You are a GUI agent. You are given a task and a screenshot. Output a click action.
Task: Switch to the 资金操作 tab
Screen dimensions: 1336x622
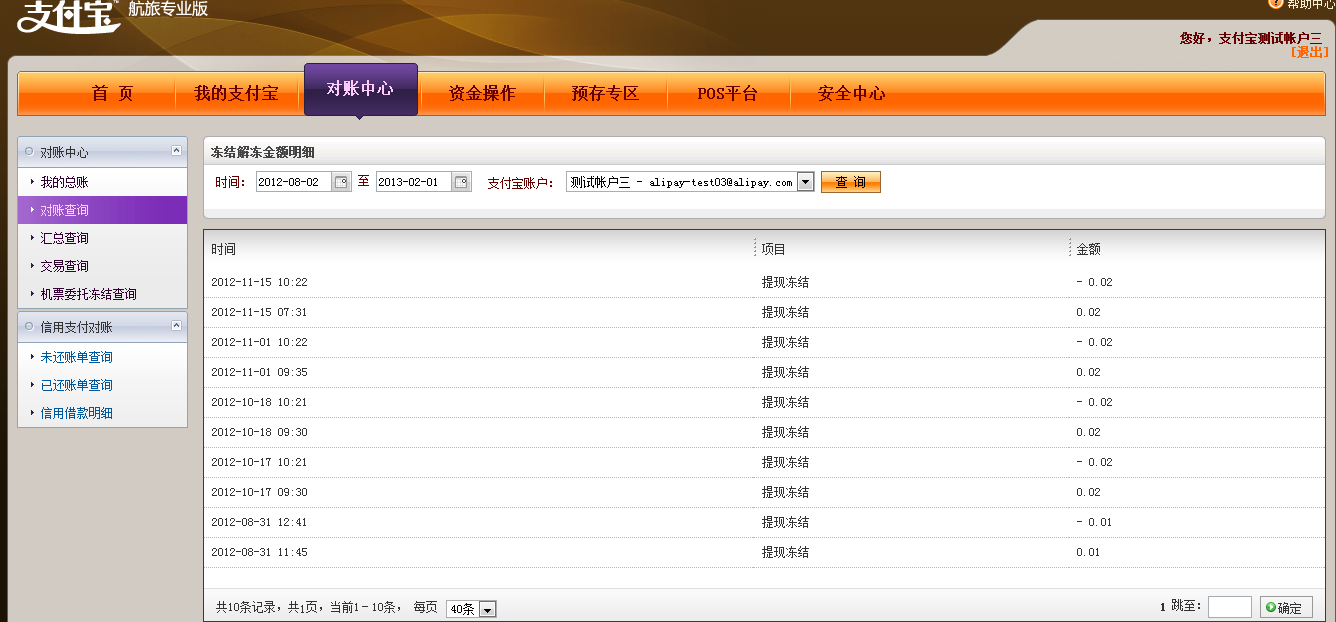click(482, 94)
